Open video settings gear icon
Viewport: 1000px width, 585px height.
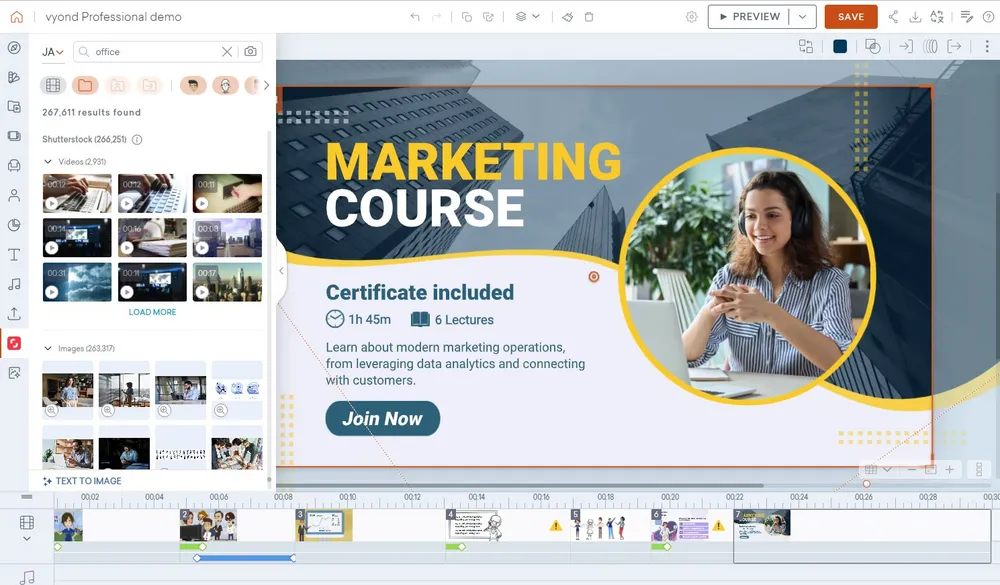691,17
